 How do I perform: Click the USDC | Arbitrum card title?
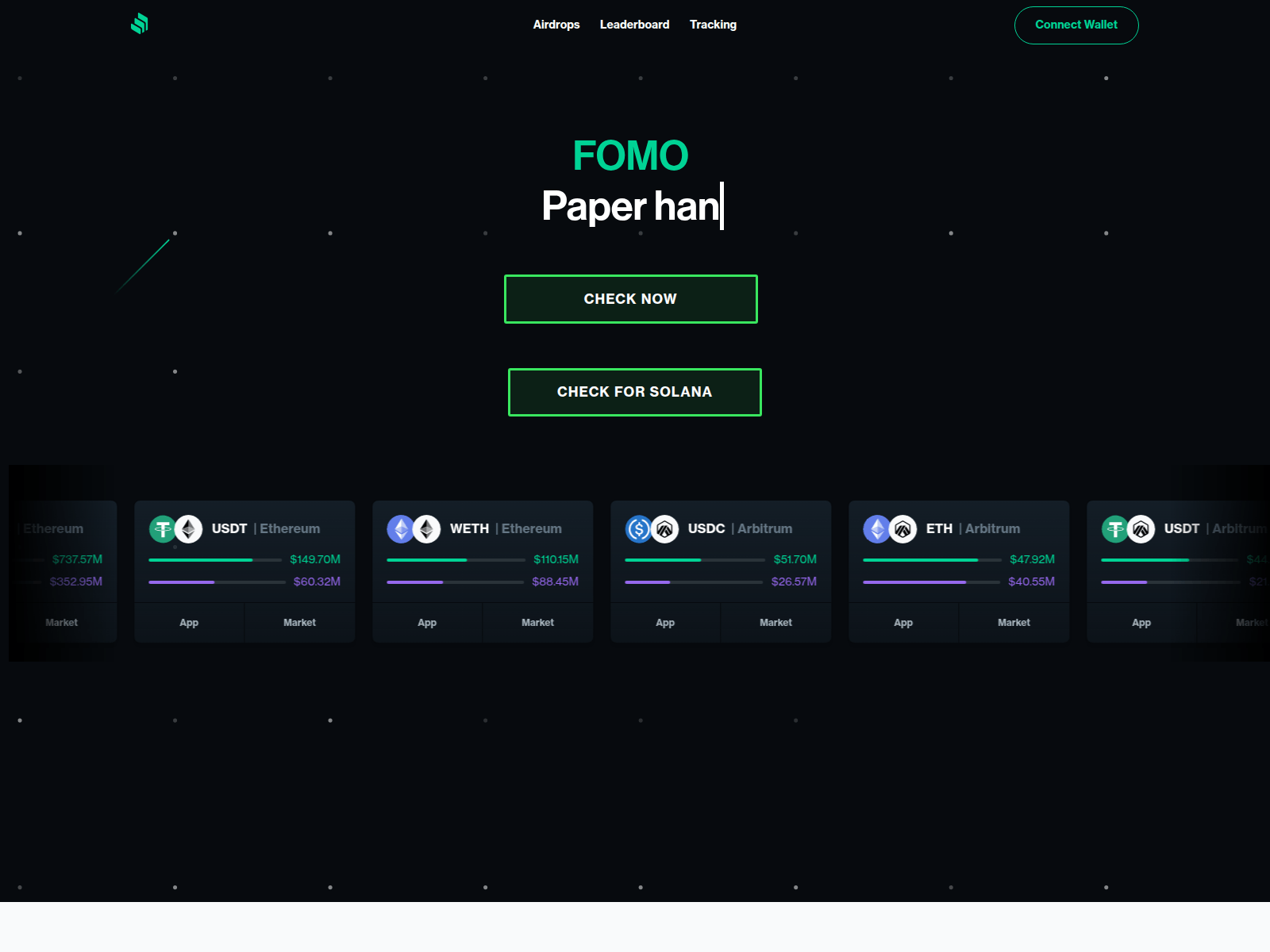740,528
